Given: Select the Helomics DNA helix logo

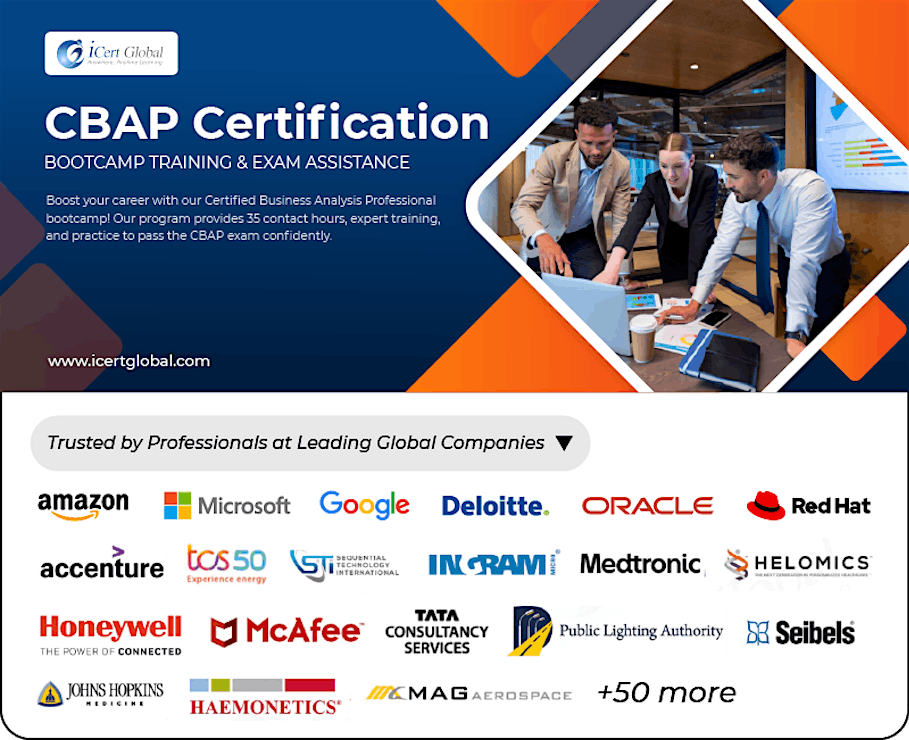Looking at the screenshot, I should click(796, 562).
